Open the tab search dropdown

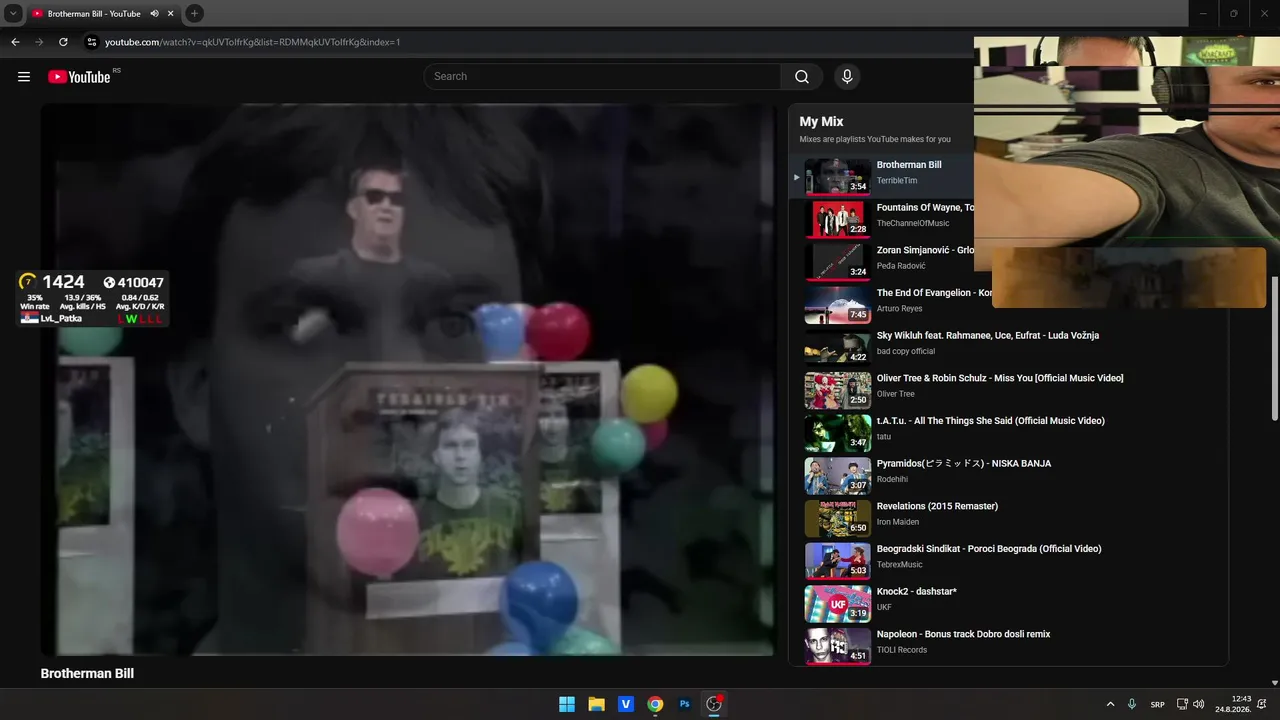(14, 14)
